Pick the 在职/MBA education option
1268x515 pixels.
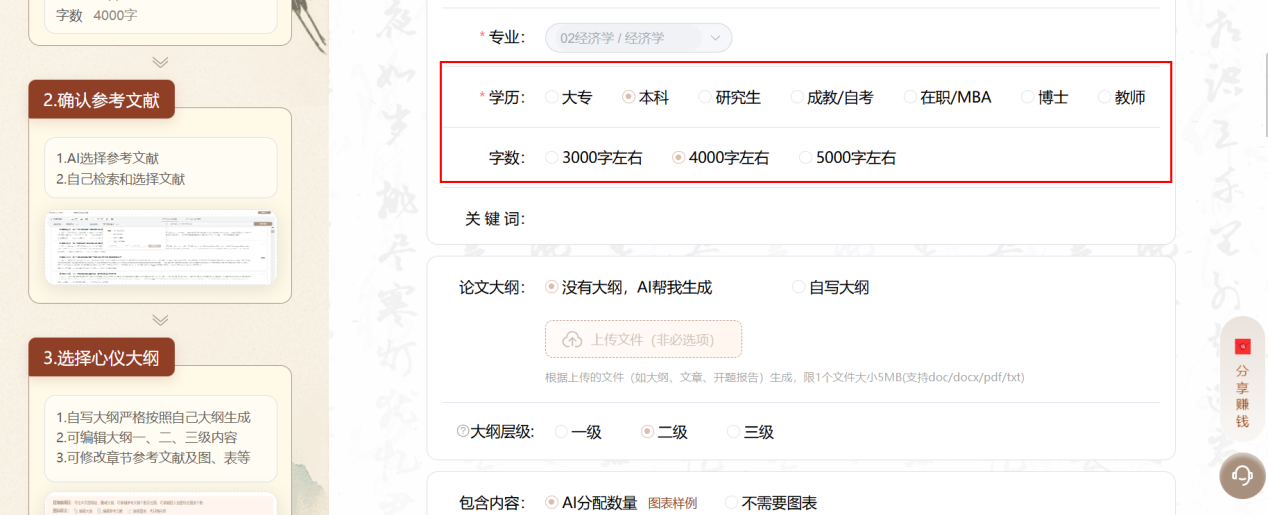910,97
